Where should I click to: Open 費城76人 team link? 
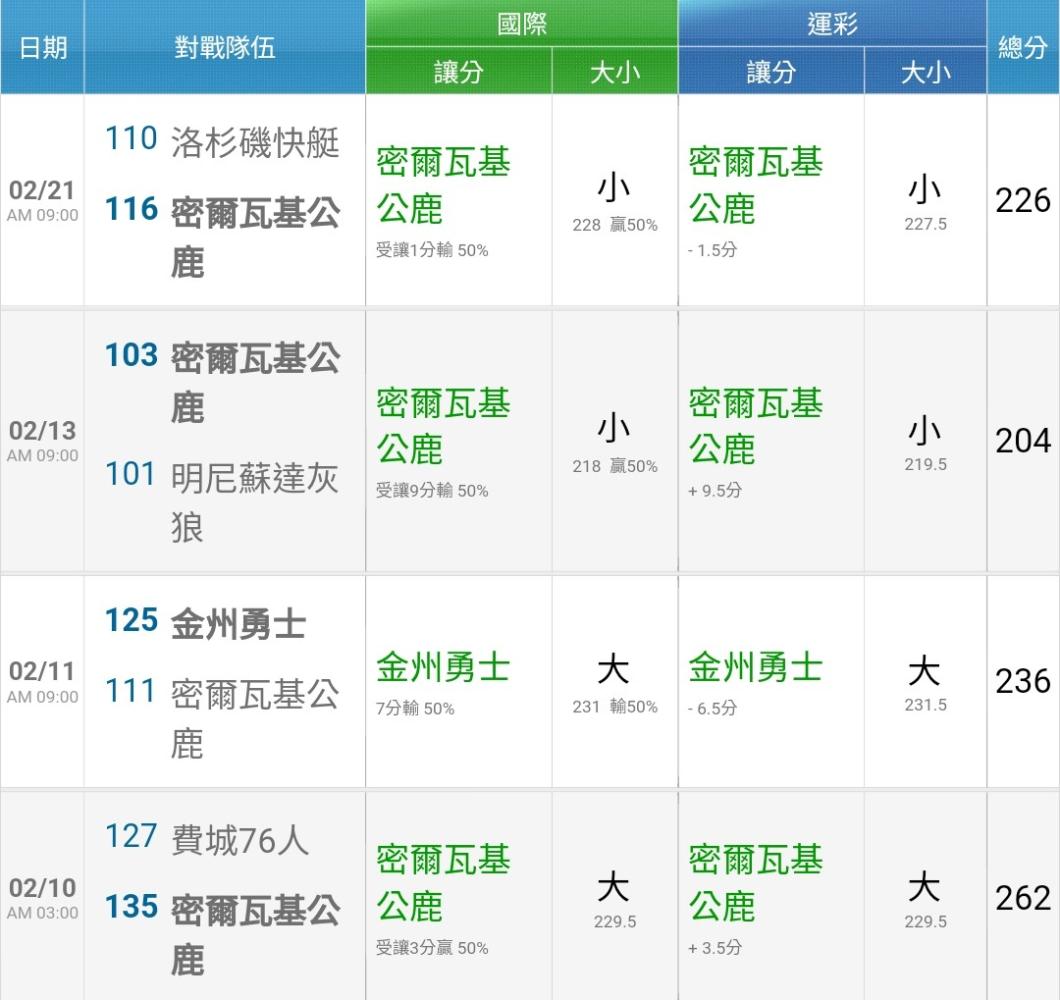point(240,840)
